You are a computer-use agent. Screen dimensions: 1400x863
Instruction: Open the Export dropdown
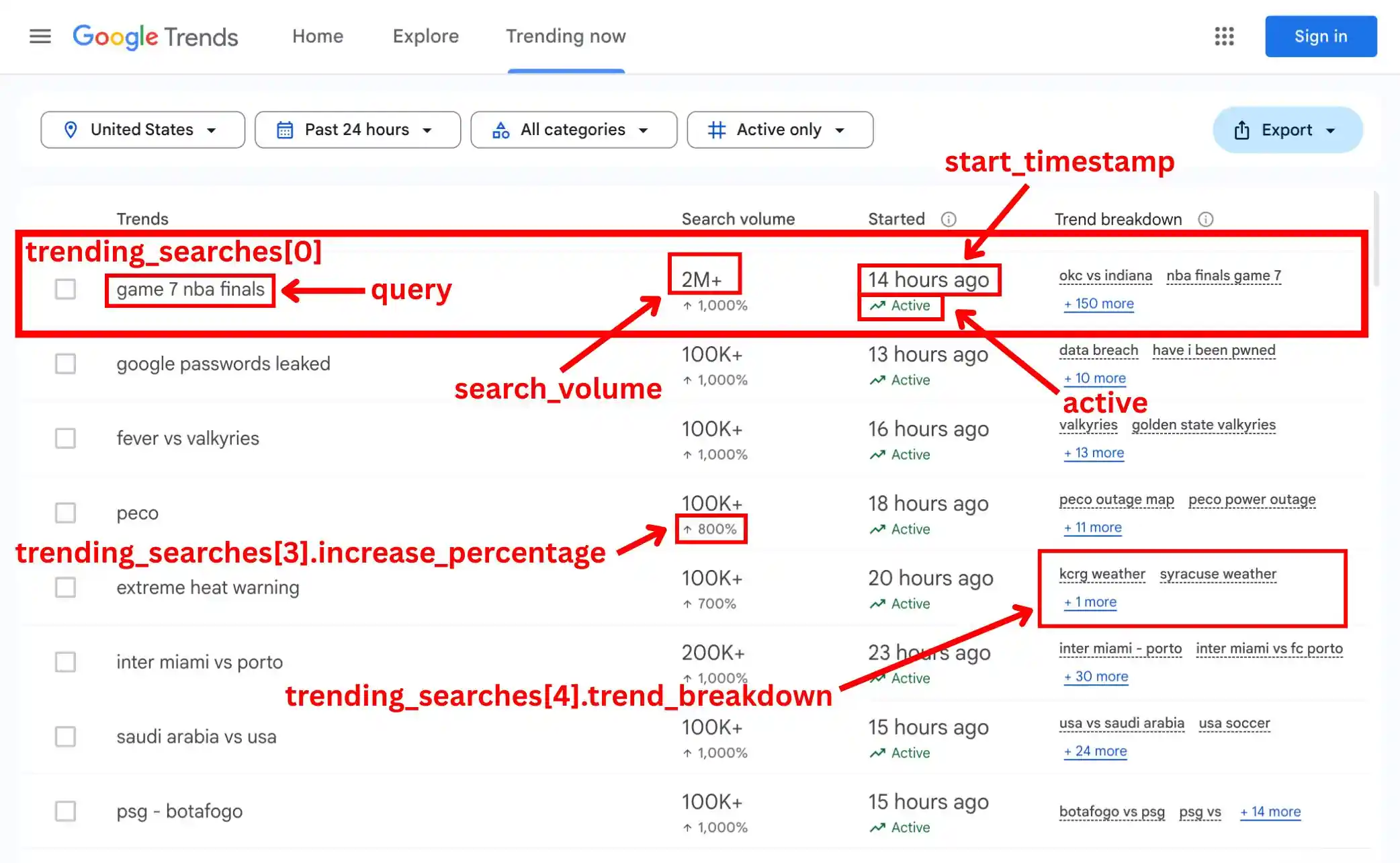point(1287,130)
